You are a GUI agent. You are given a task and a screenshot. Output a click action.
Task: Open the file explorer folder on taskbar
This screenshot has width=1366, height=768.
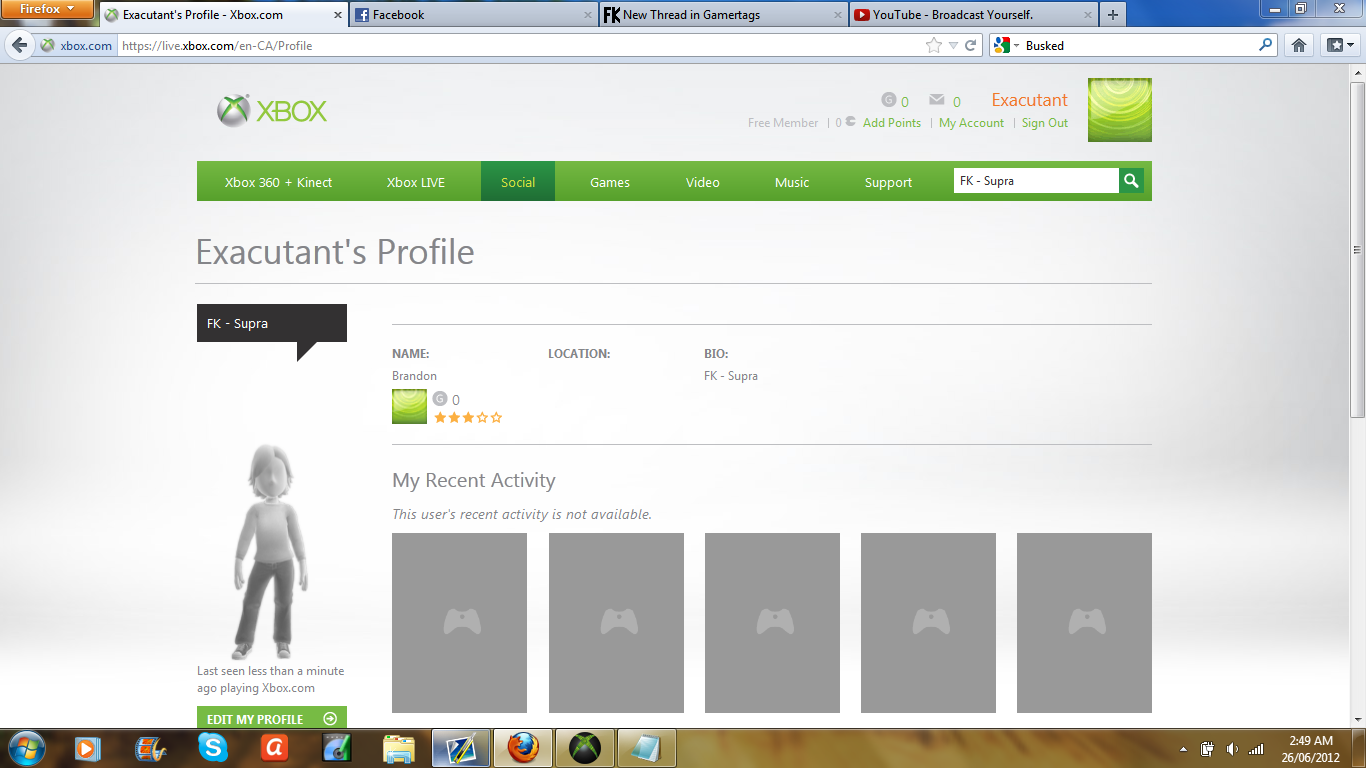click(399, 748)
